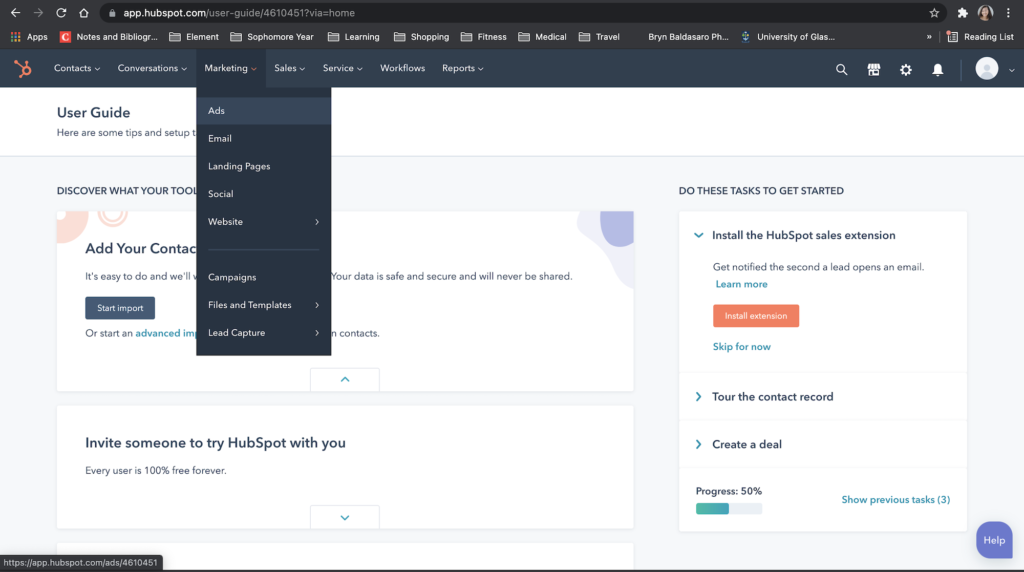Select Ads from Marketing menu
The height and width of the screenshot is (572, 1024).
tap(263, 111)
